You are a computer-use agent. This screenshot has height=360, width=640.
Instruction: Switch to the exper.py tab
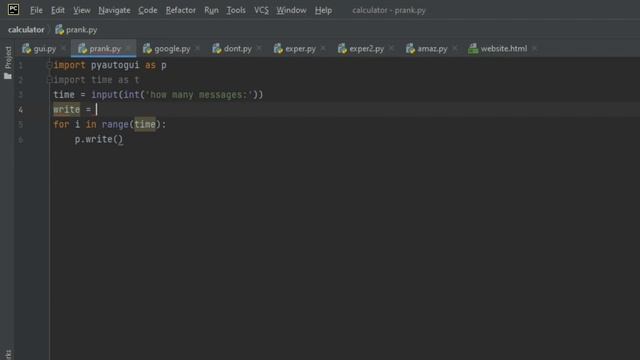pos(300,49)
